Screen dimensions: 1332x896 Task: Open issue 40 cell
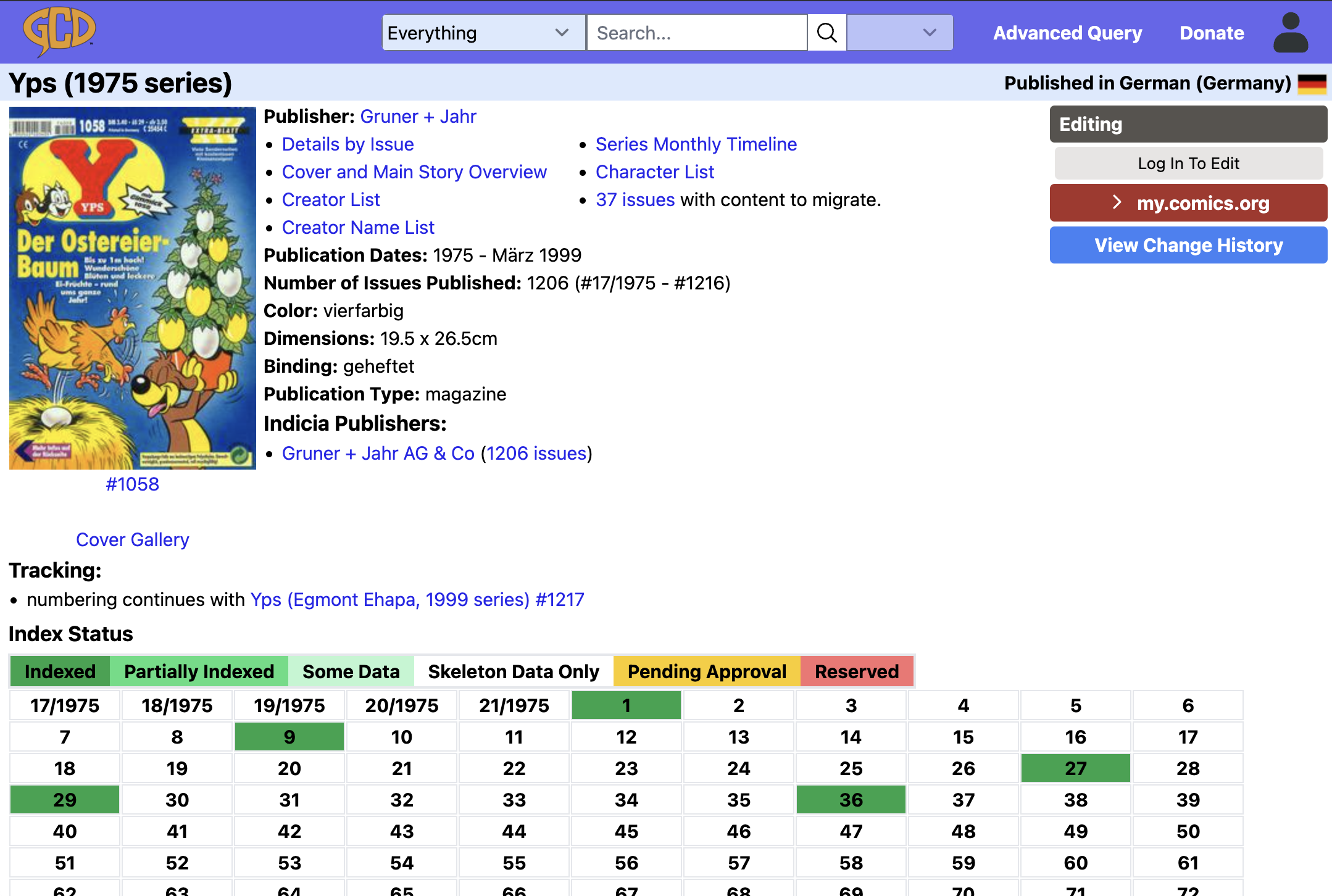pos(65,831)
